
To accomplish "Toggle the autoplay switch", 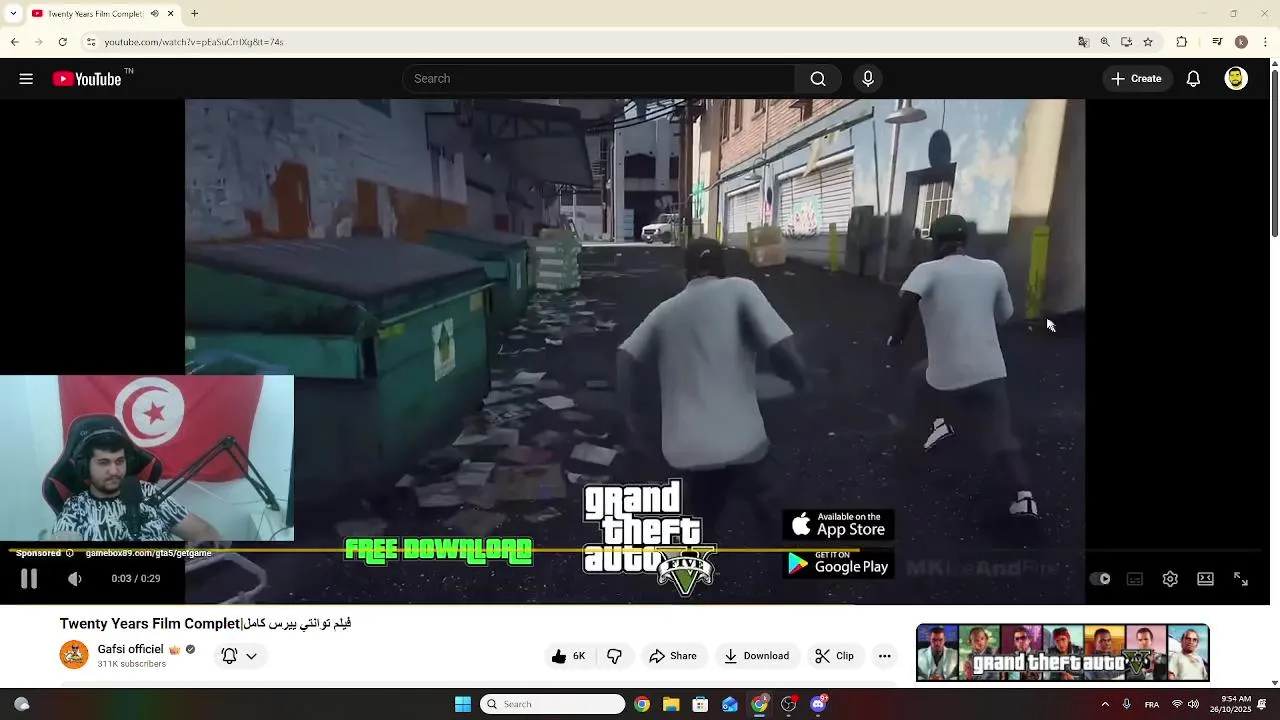I will click(x=1100, y=579).
